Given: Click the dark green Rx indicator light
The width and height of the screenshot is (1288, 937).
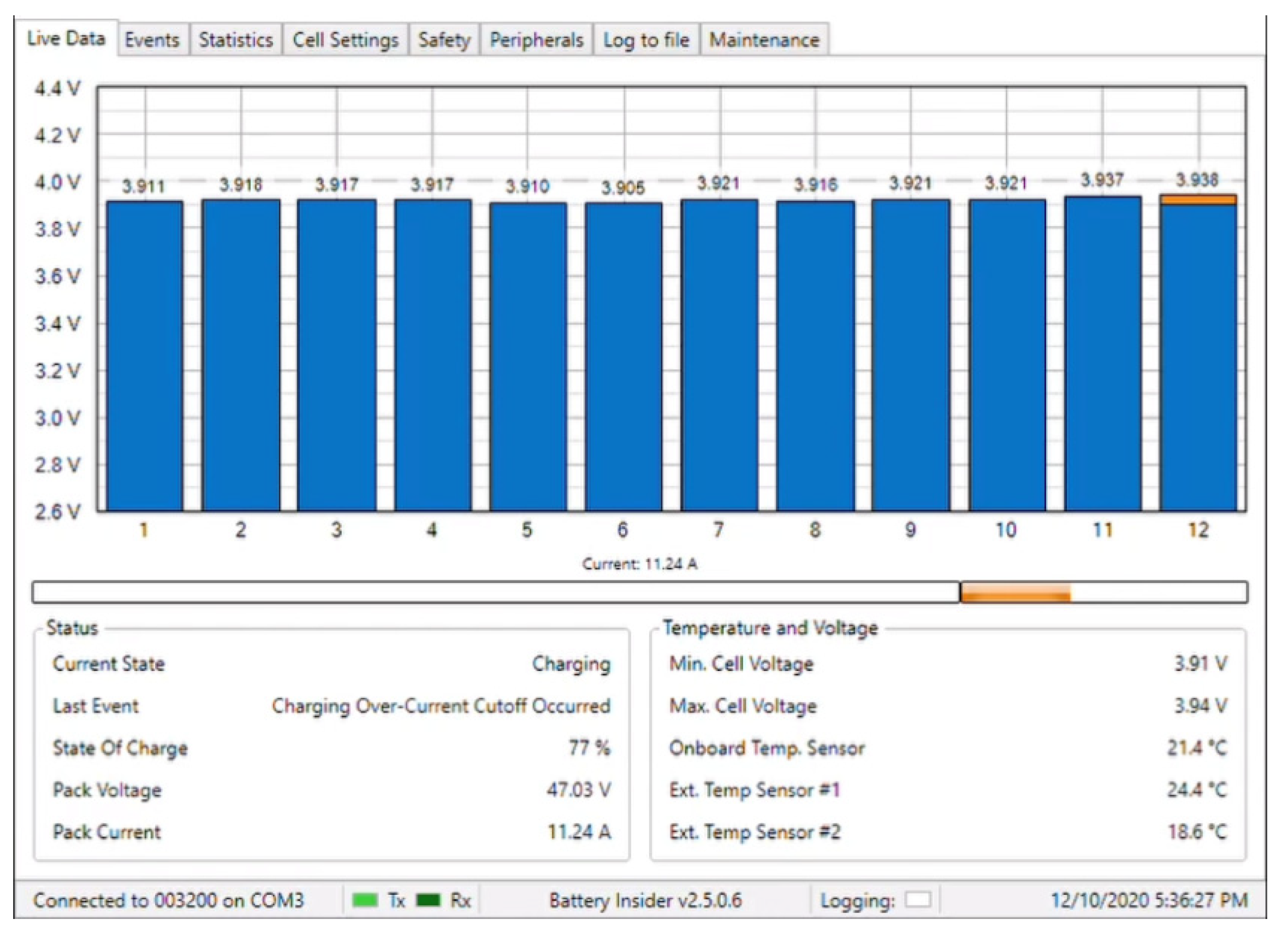Looking at the screenshot, I should tap(429, 900).
